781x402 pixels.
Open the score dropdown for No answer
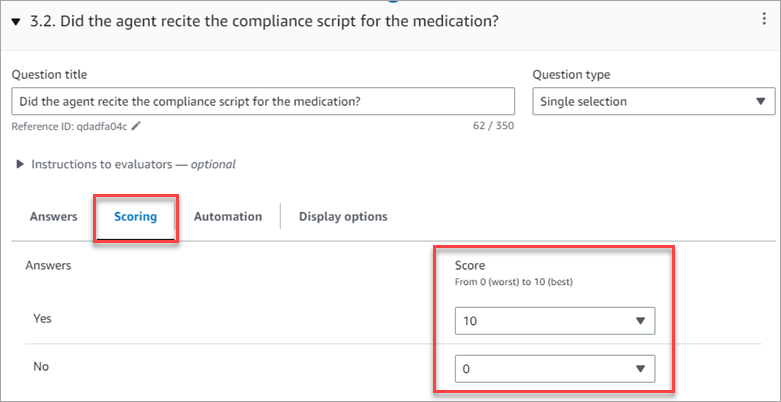point(554,369)
